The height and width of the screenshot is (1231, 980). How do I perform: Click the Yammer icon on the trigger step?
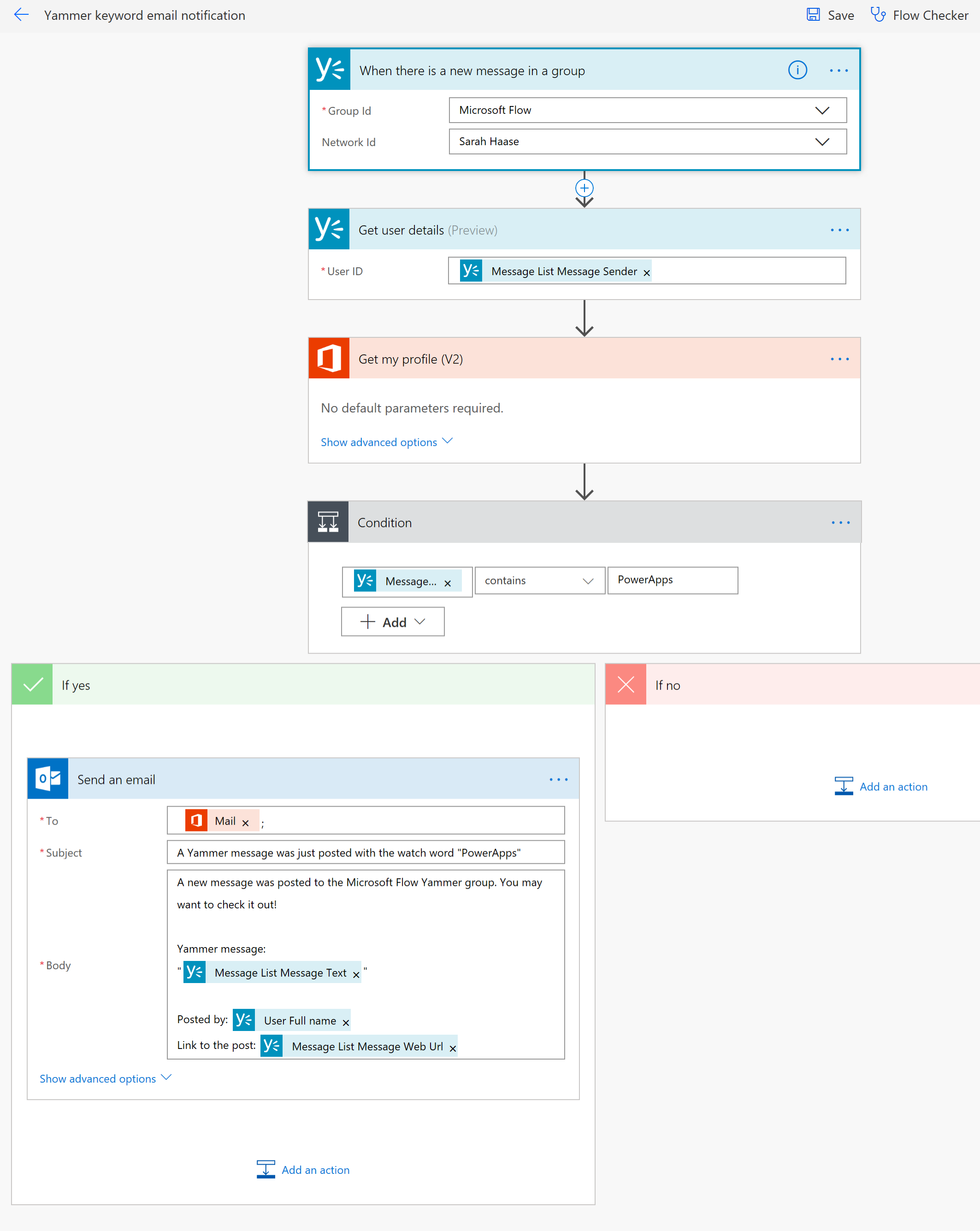(329, 69)
